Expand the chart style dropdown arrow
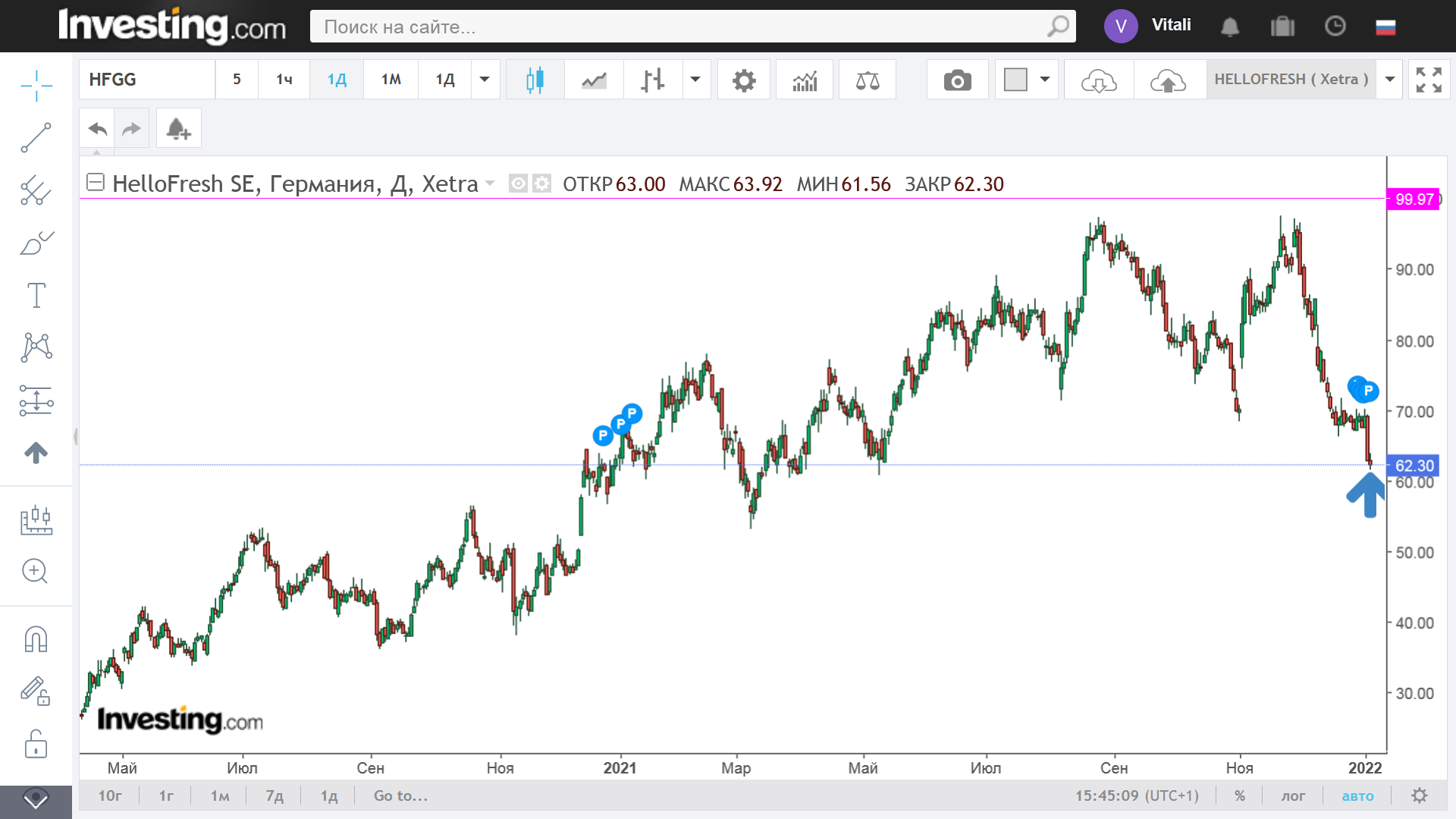 click(x=695, y=80)
